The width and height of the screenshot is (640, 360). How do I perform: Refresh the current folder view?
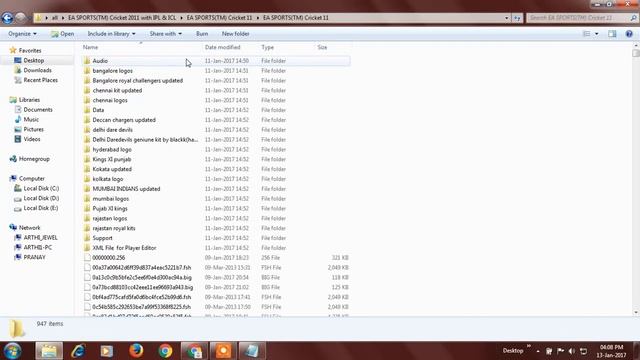[x=517, y=18]
